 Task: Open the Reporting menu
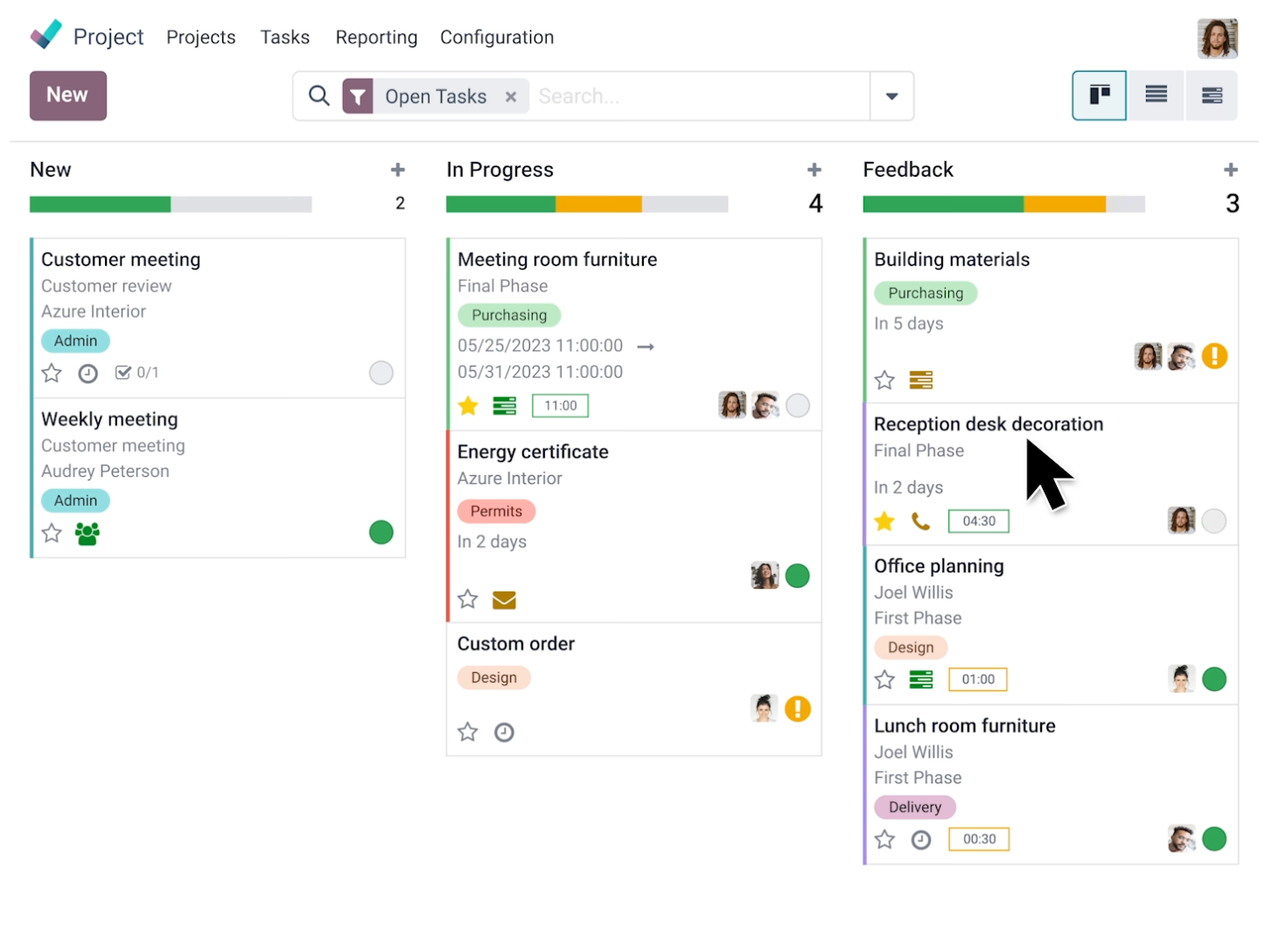[x=376, y=38]
